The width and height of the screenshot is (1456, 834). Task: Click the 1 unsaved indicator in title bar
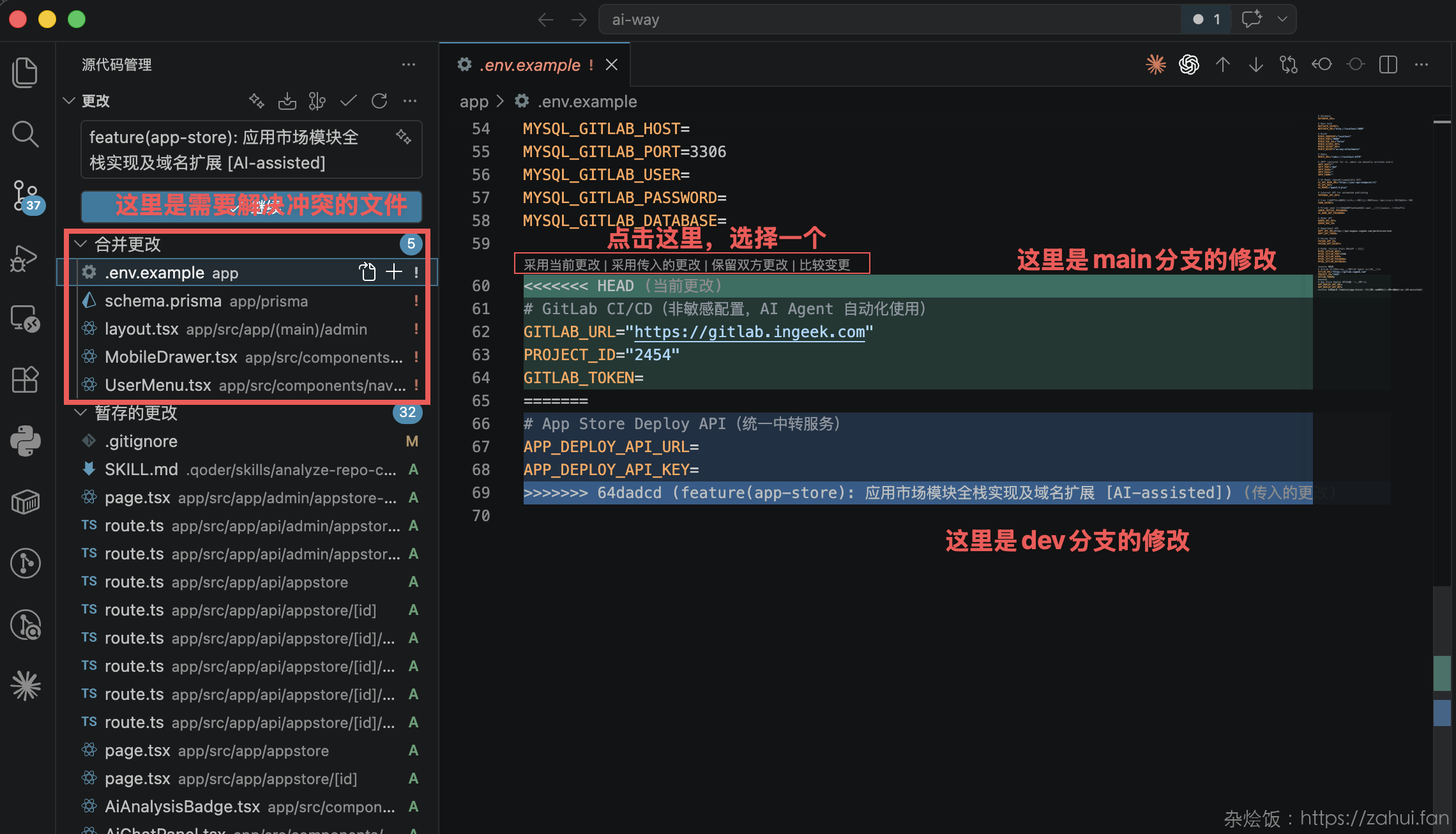tap(1206, 19)
